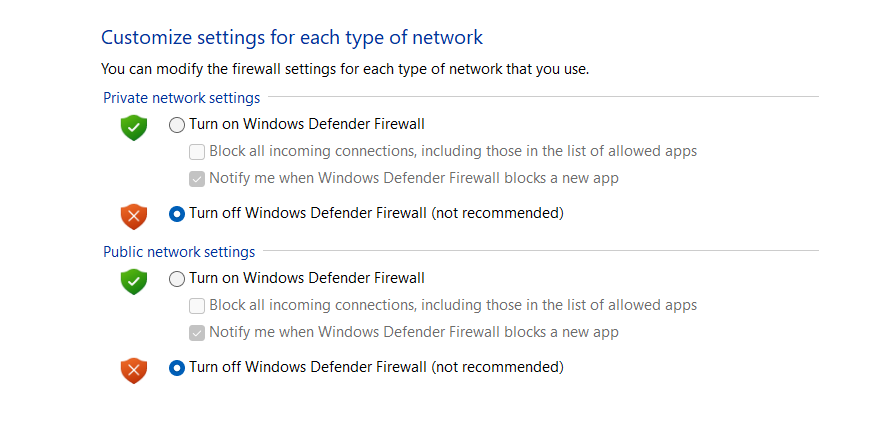Screen dimensions: 890x421
Task: Click the 'You can modify the firewall settings' description
Action: (x=345, y=70)
